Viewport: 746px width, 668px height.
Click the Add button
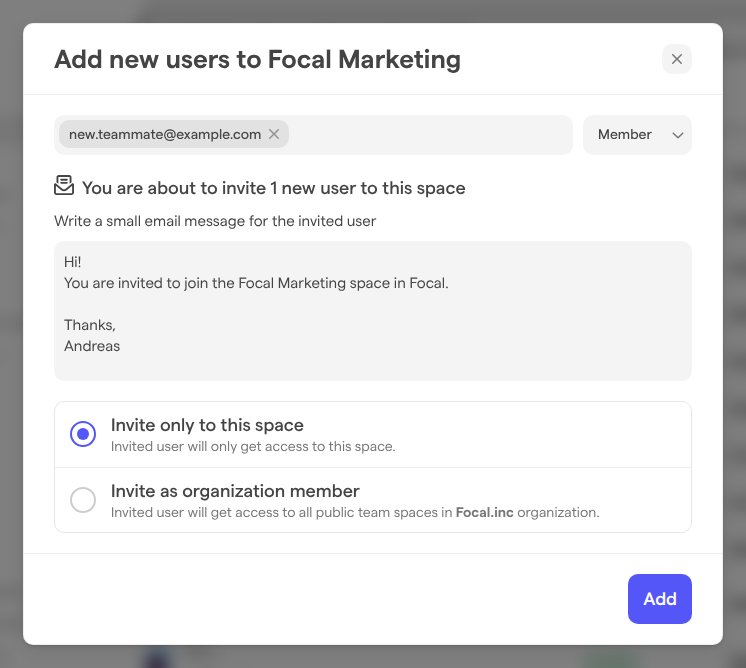pyautogui.click(x=659, y=599)
